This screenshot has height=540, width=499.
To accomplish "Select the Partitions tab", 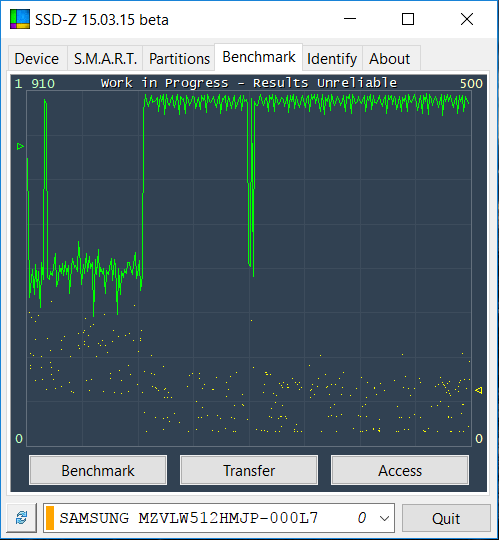I will coord(179,58).
